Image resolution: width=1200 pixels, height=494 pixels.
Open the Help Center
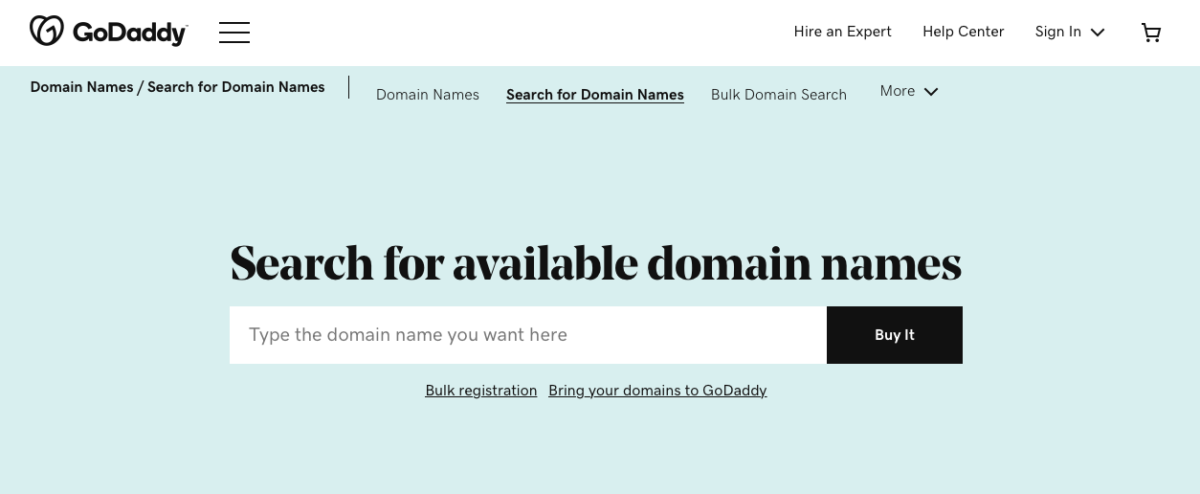963,32
